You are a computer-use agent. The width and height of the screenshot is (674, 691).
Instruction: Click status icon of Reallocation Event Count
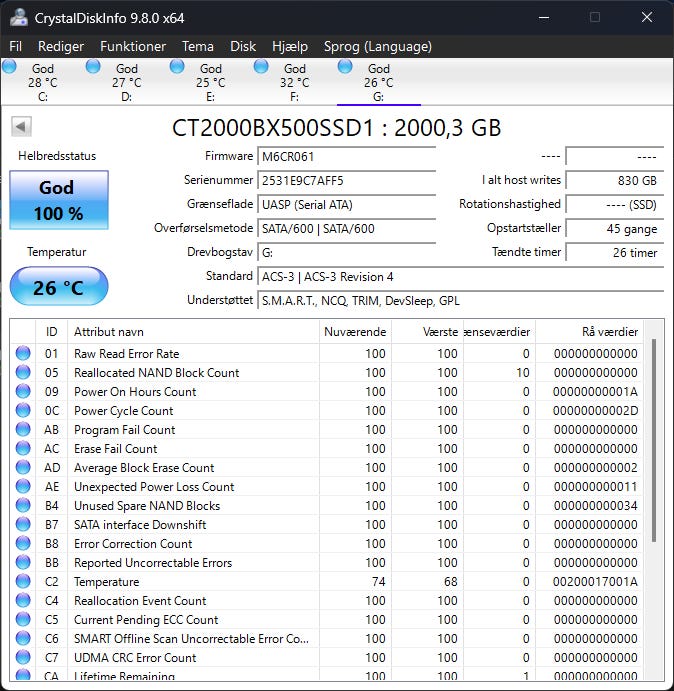coord(23,600)
